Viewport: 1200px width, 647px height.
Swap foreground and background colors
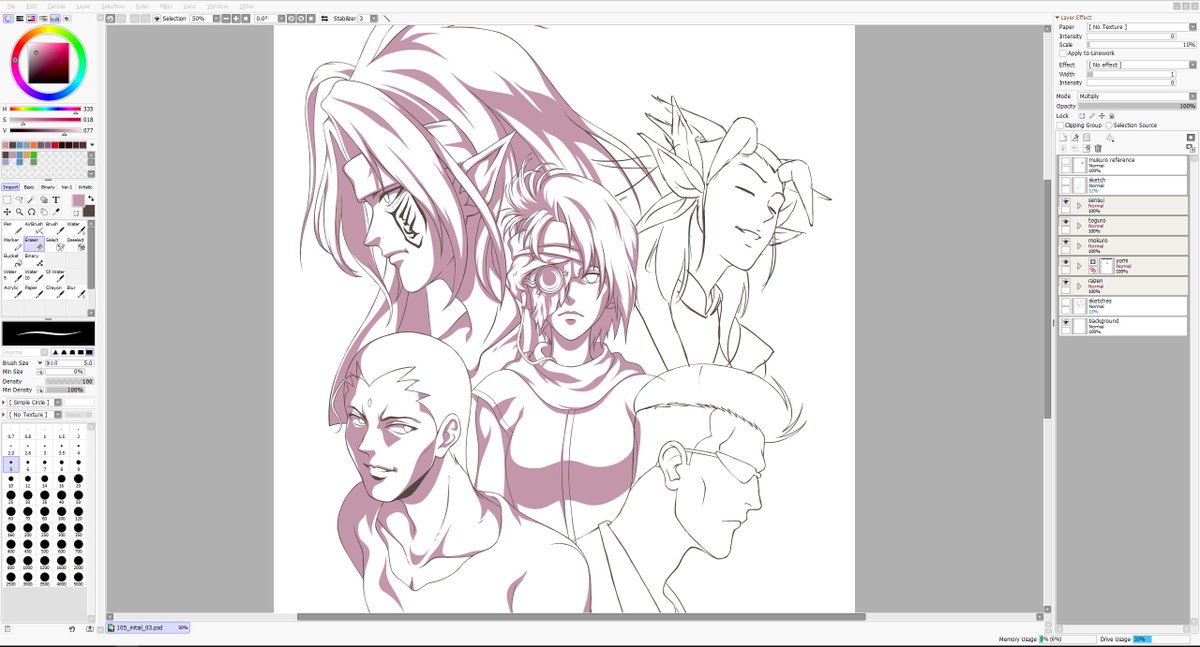[91, 198]
